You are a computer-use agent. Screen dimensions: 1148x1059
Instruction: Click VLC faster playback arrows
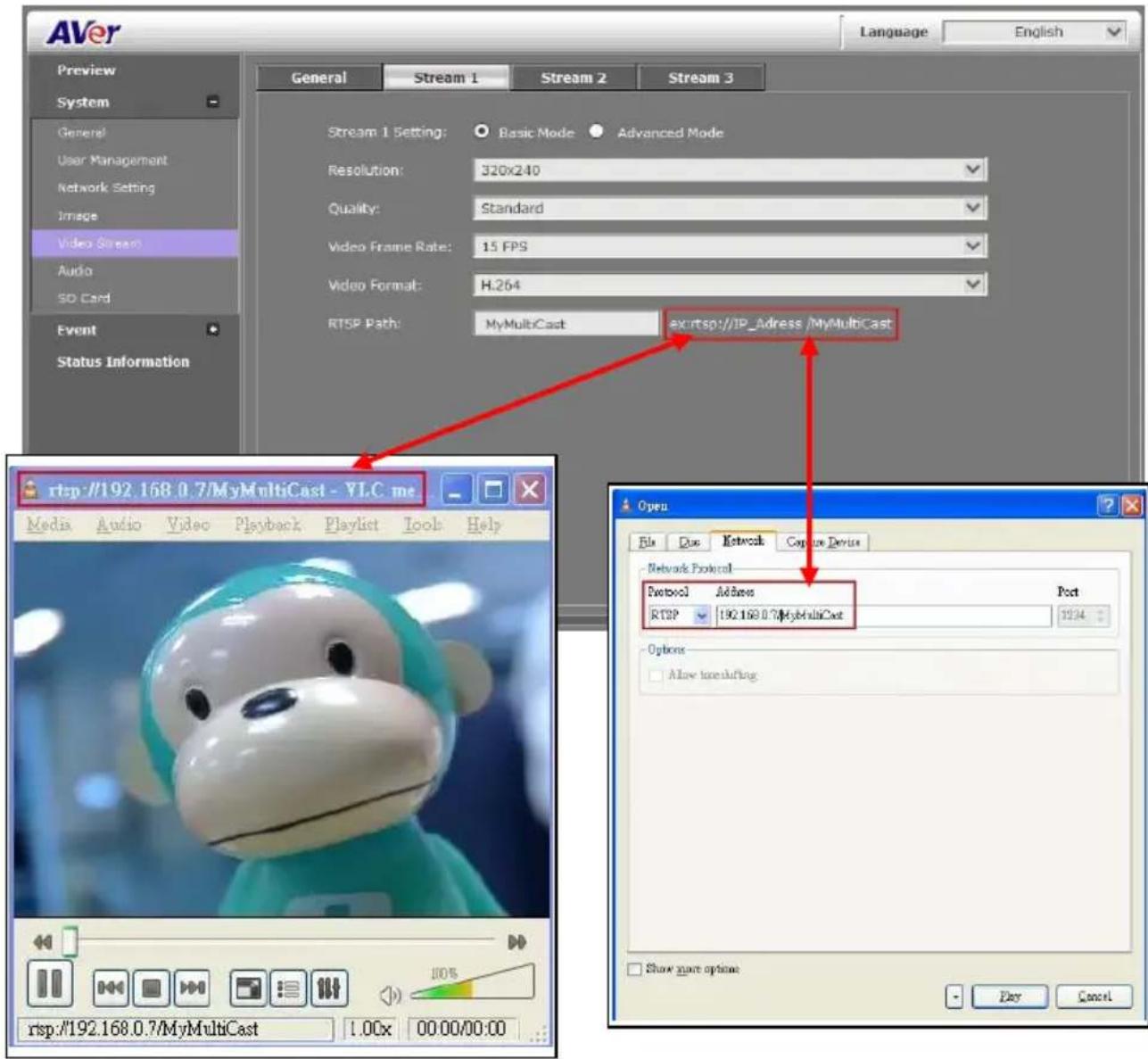click(516, 942)
